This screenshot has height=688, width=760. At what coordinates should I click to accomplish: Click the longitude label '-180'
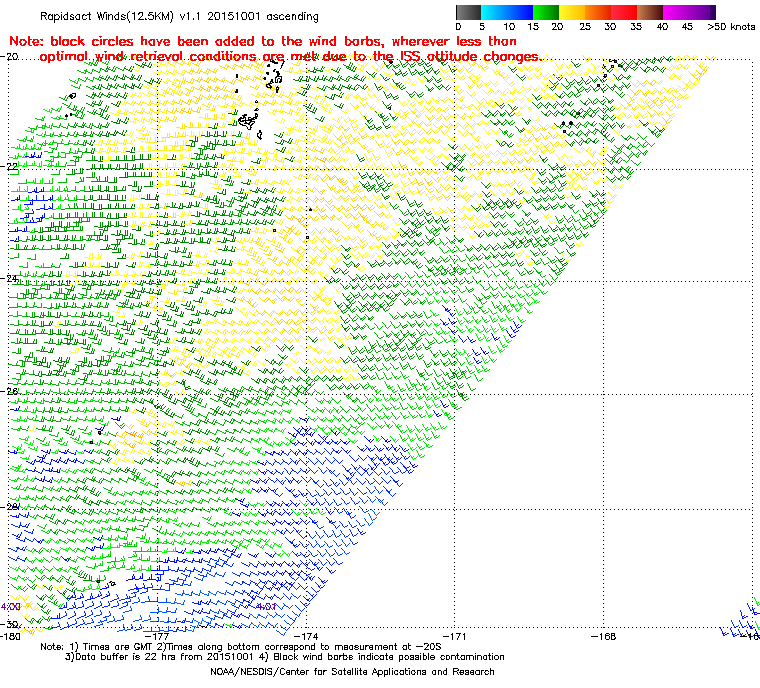click(x=10, y=636)
